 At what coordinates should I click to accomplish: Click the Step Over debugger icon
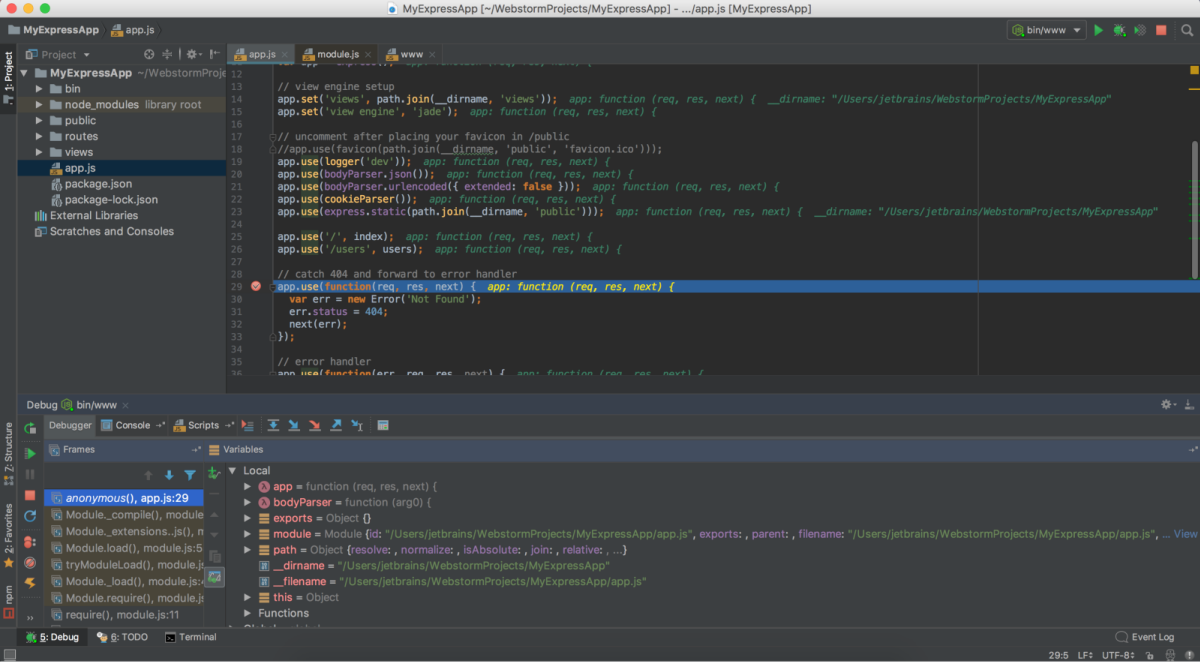pos(272,425)
